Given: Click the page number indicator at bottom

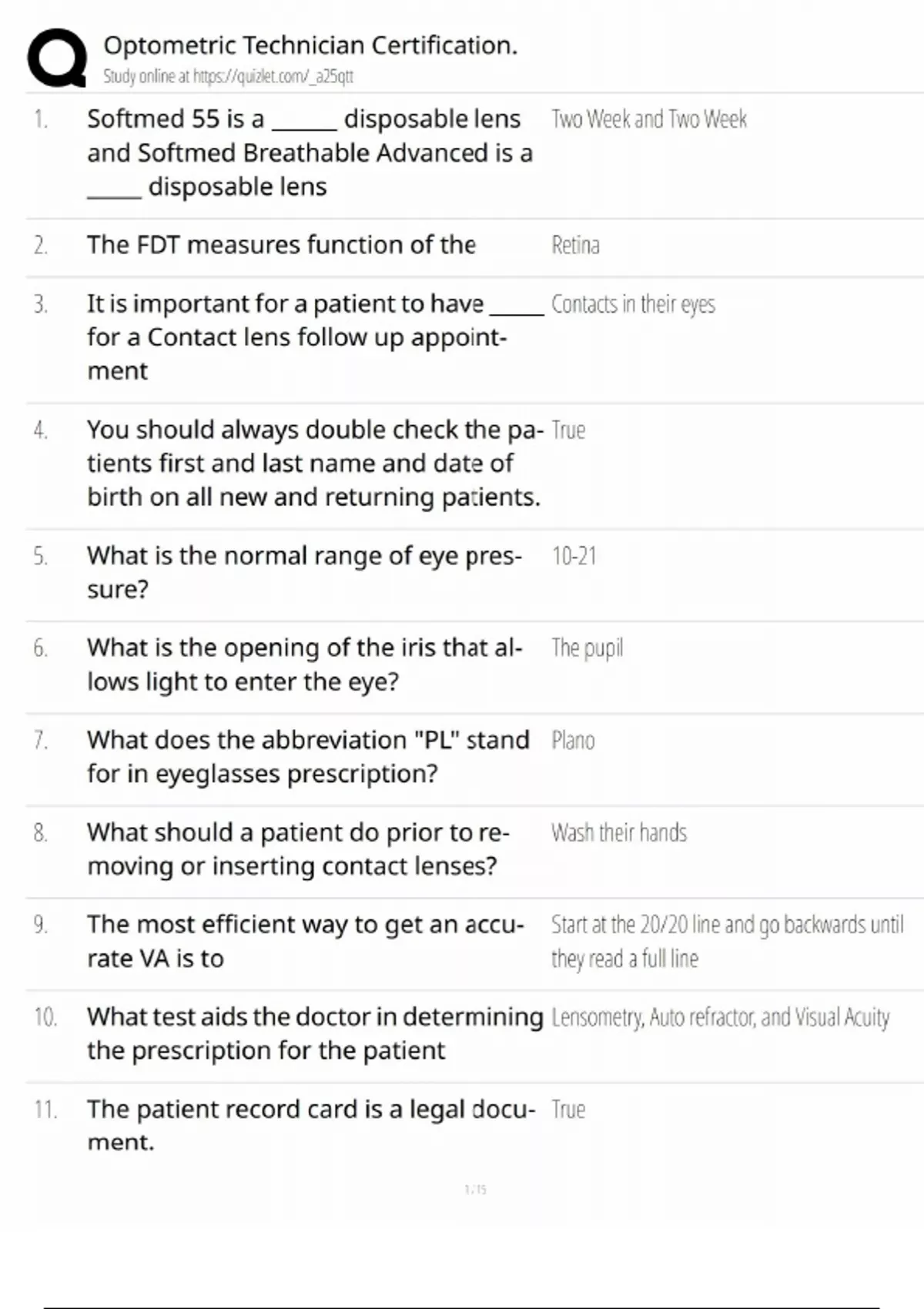Looking at the screenshot, I should point(475,1190).
